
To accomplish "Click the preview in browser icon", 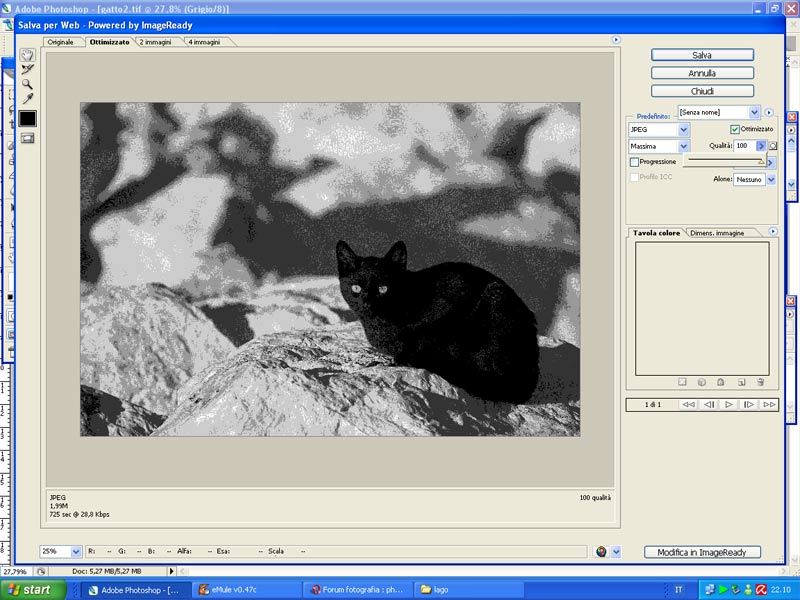I will pos(601,552).
